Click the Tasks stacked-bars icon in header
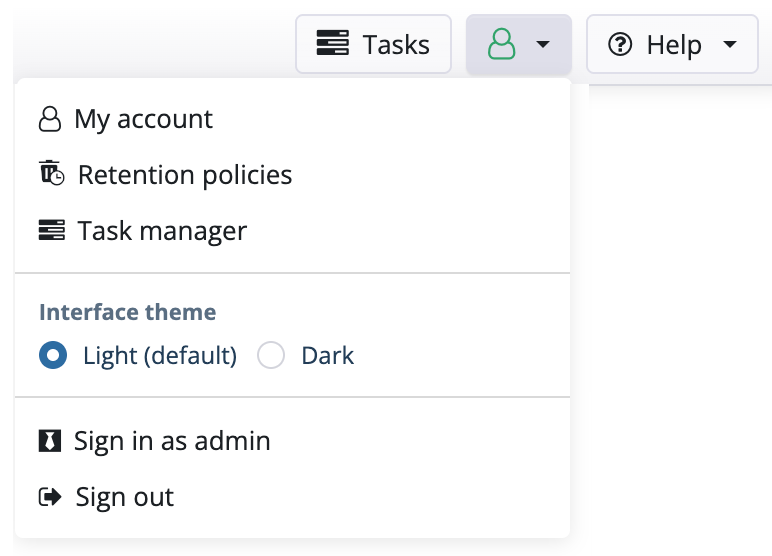The height and width of the screenshot is (556, 772). (x=333, y=43)
